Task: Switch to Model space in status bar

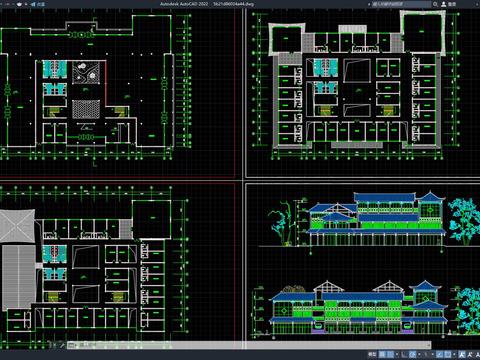Action: tap(372, 354)
